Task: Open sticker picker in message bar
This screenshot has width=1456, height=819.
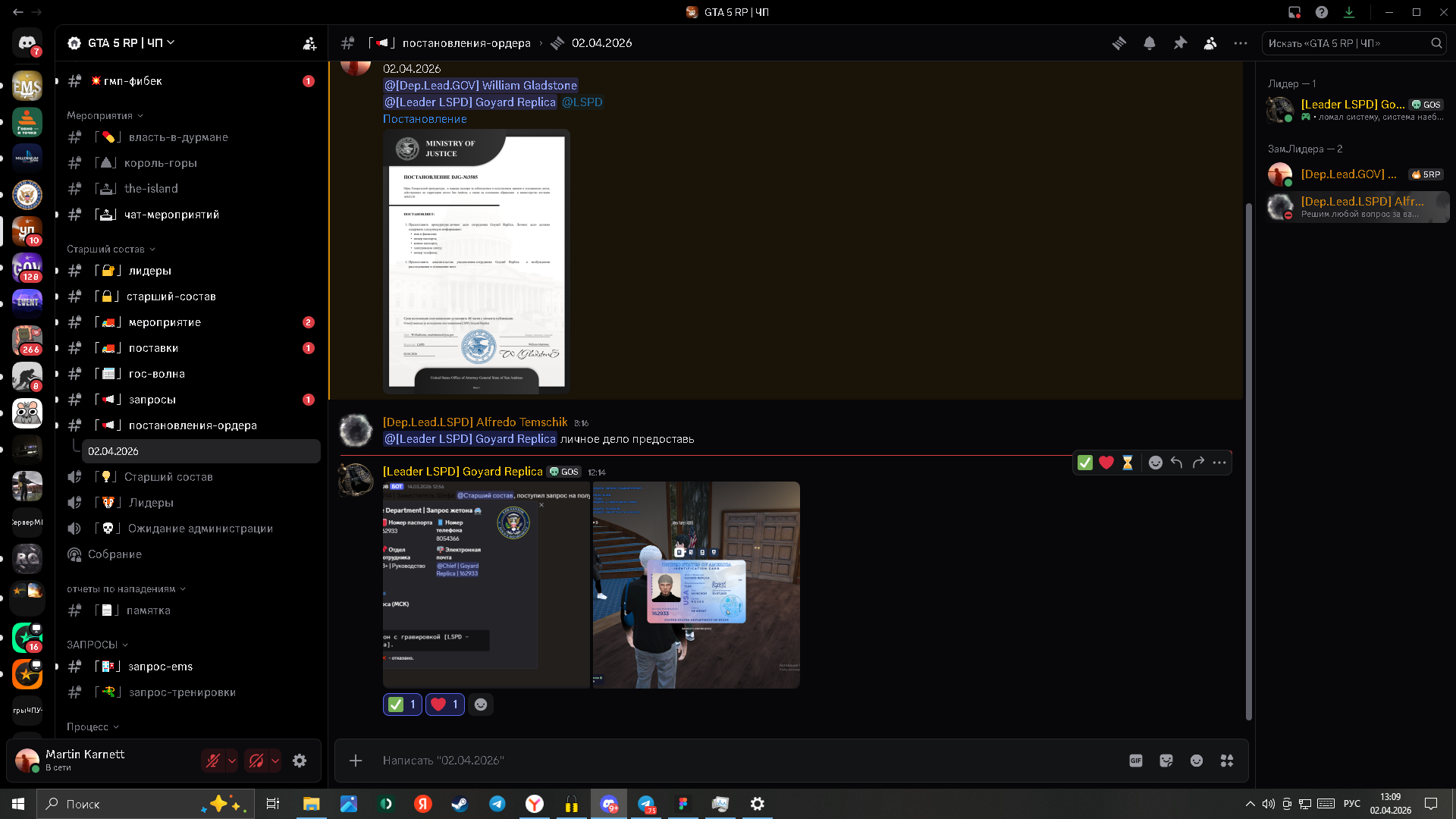Action: (1166, 761)
